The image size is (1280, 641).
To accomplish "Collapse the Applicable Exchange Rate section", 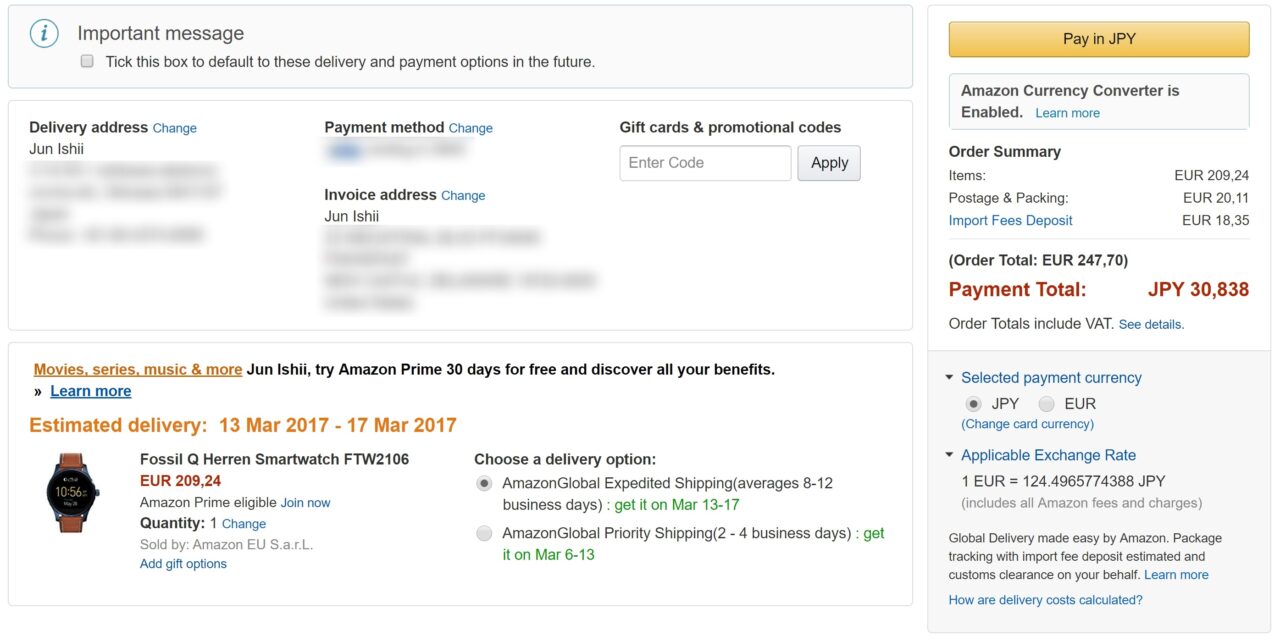I will 949,455.
